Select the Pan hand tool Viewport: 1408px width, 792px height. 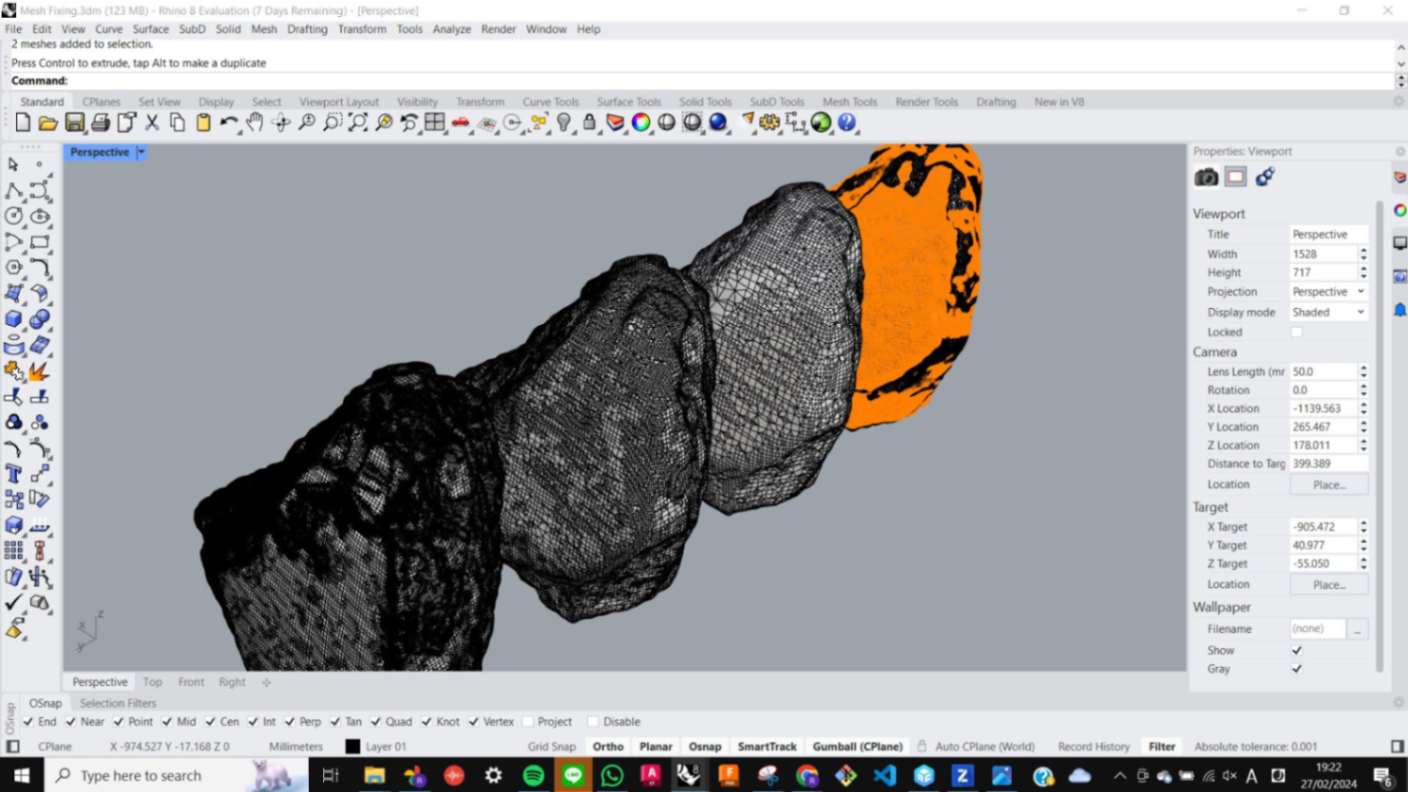255,123
